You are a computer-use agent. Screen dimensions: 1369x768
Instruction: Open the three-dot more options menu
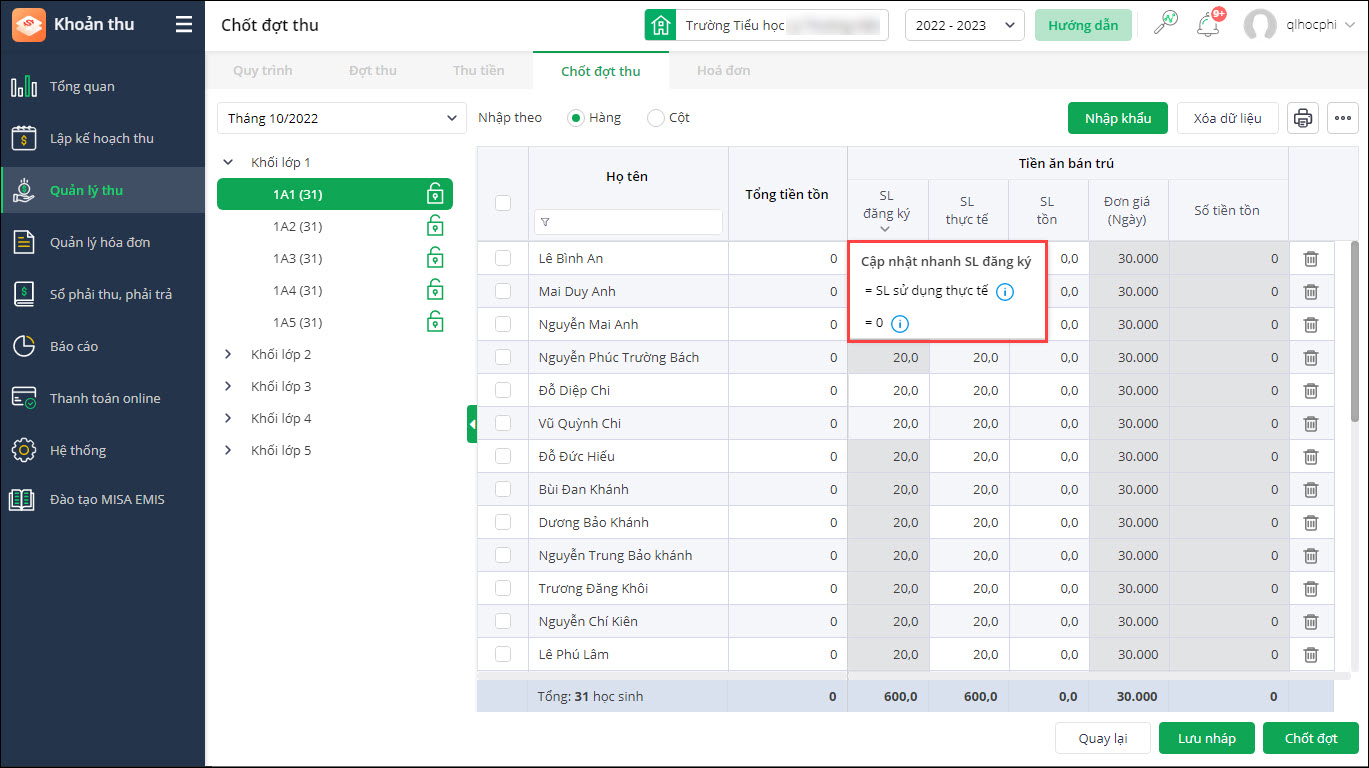tap(1342, 118)
